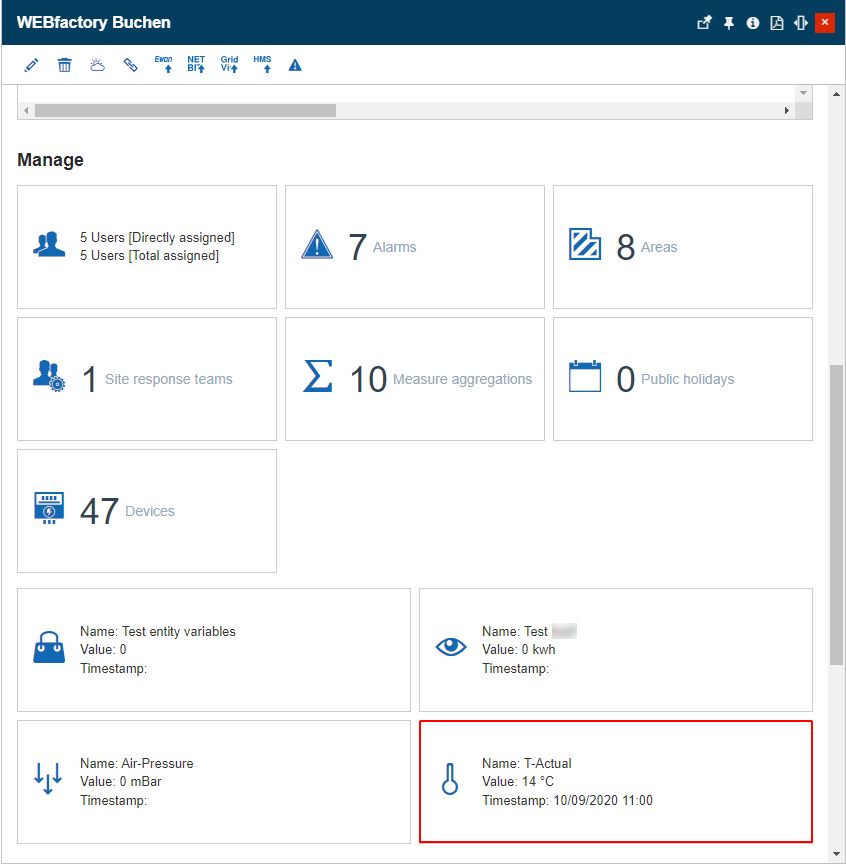Open the 47 Devices tile

click(x=146, y=511)
